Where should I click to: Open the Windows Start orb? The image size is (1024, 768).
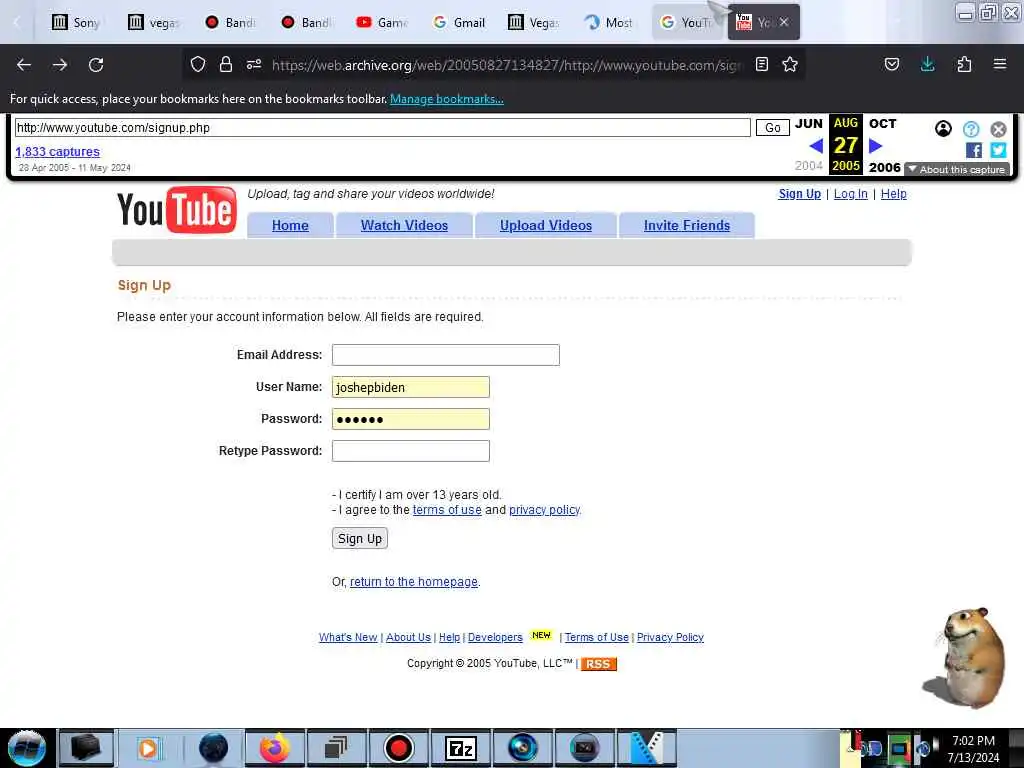[x=27, y=748]
